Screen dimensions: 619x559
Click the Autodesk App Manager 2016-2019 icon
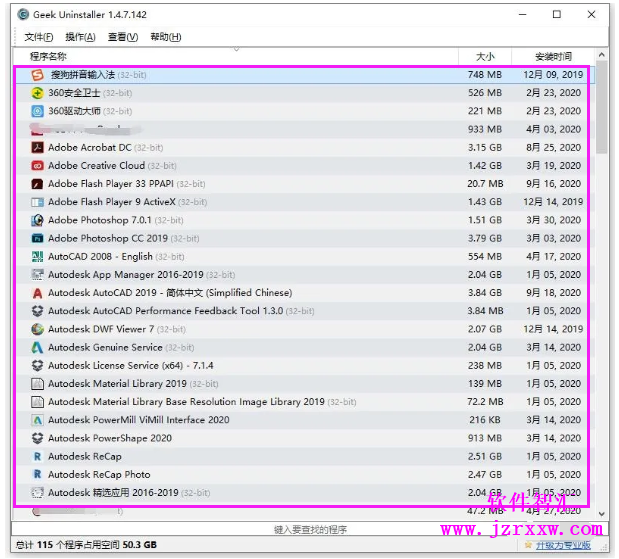coord(37,274)
